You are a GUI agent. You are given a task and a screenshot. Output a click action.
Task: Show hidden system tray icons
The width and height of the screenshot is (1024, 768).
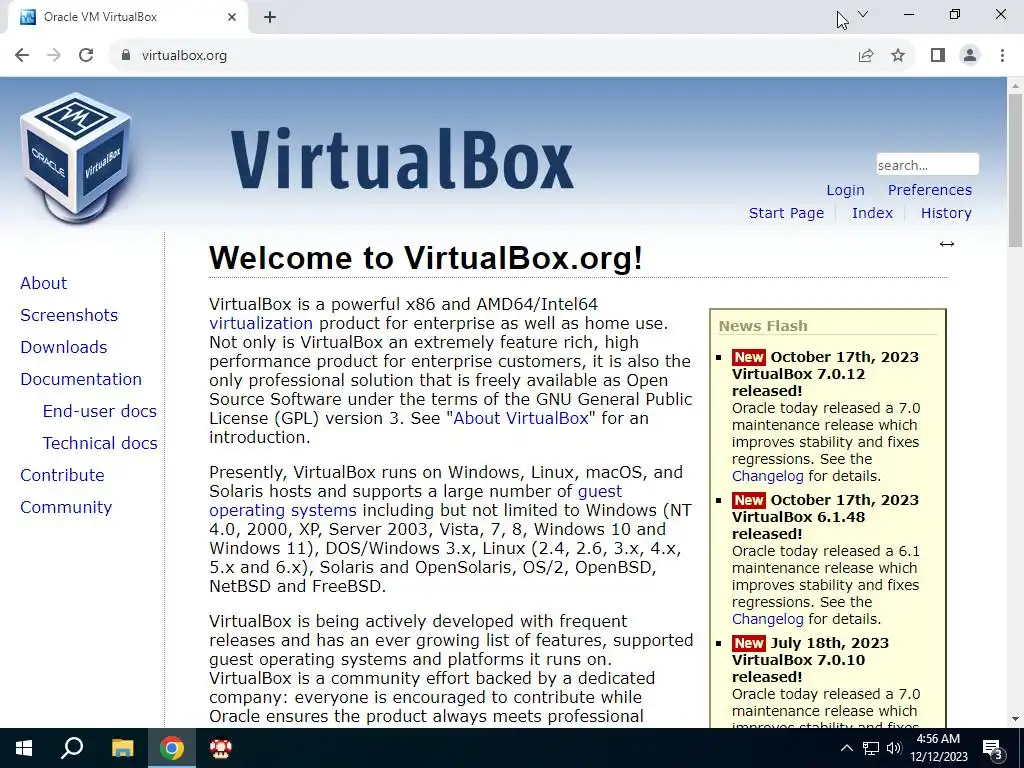(846, 748)
